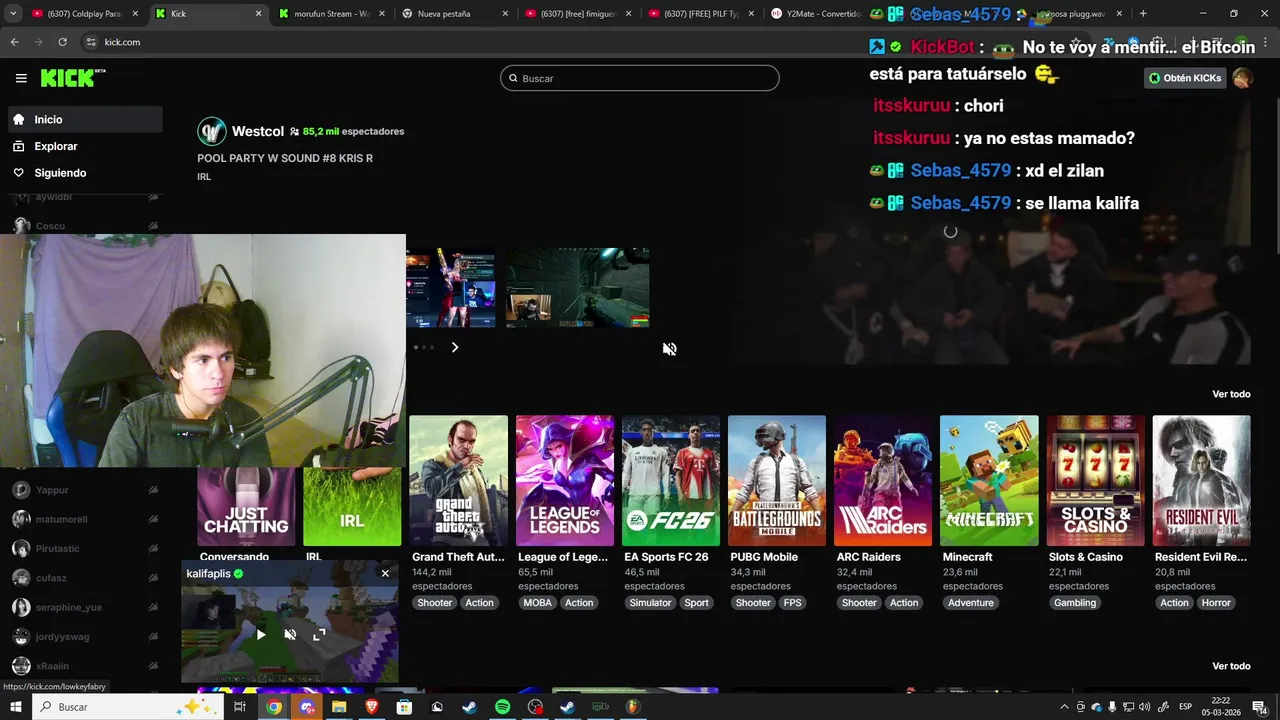The height and width of the screenshot is (720, 1280).
Task: Click the lower Ver todo link
Action: click(1231, 666)
